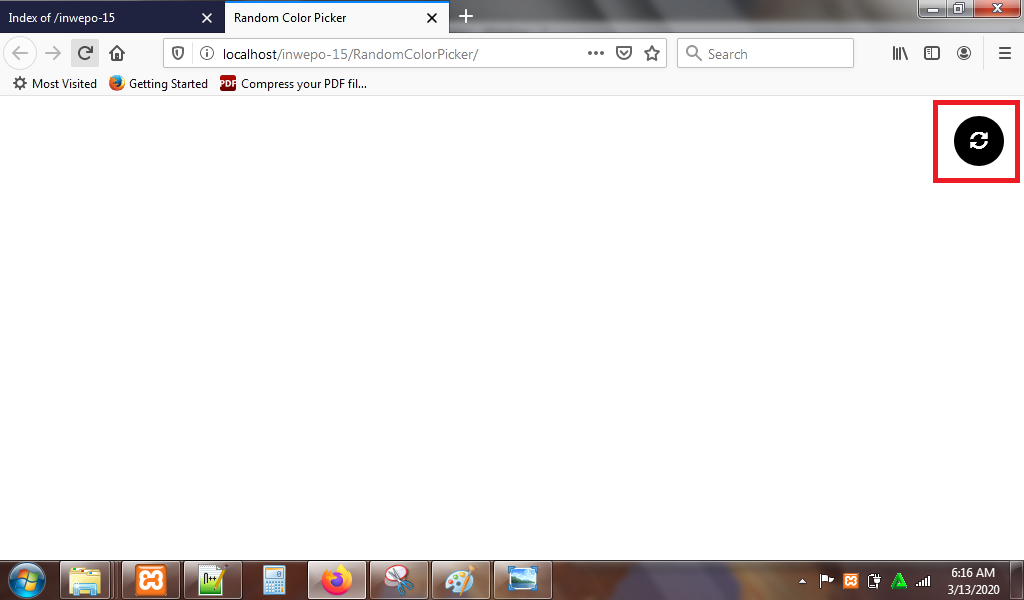Open Paint from taskbar
Screen dimensions: 1024x600
(x=460, y=580)
